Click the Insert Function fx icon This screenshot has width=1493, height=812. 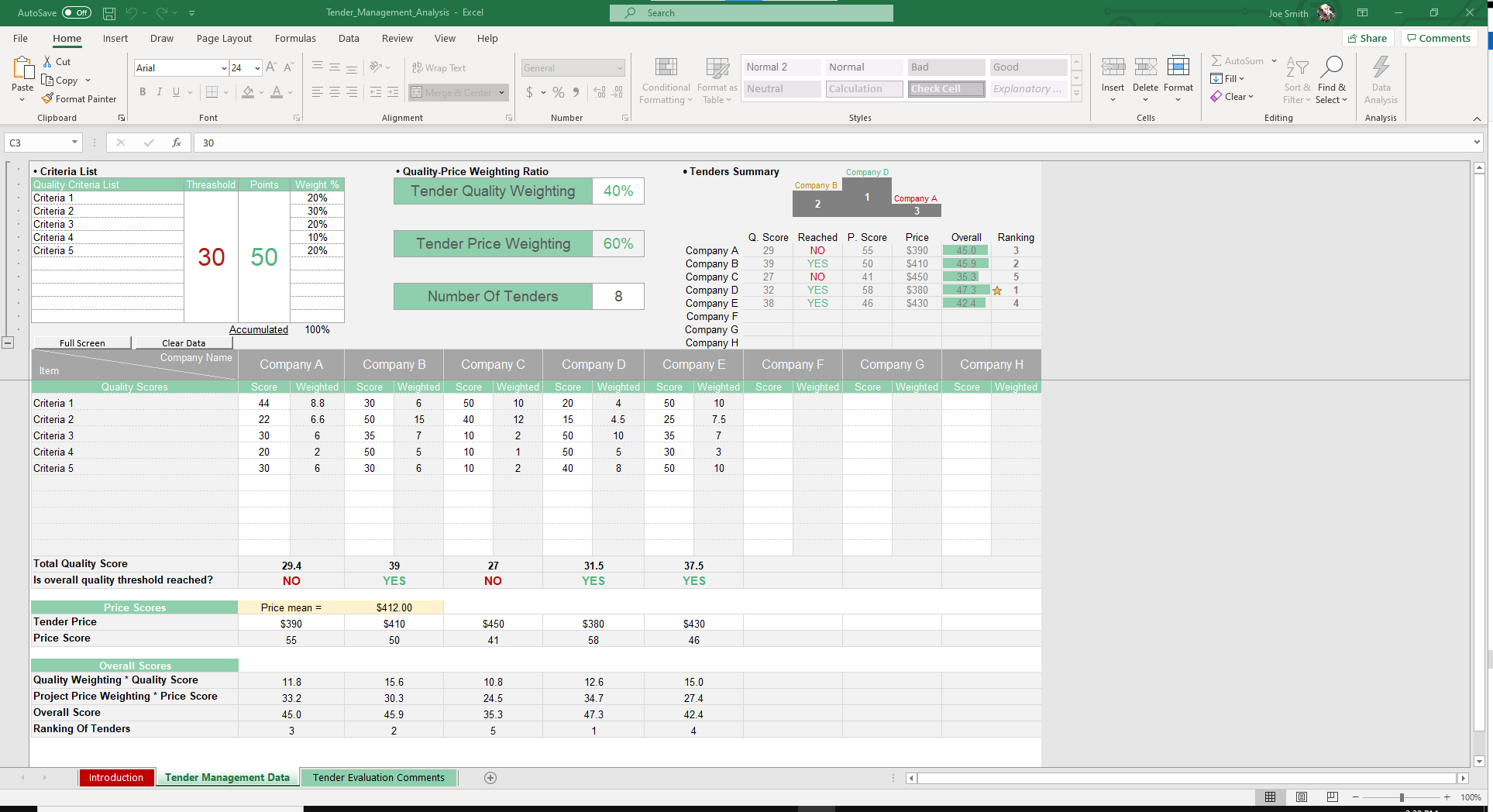click(x=177, y=143)
